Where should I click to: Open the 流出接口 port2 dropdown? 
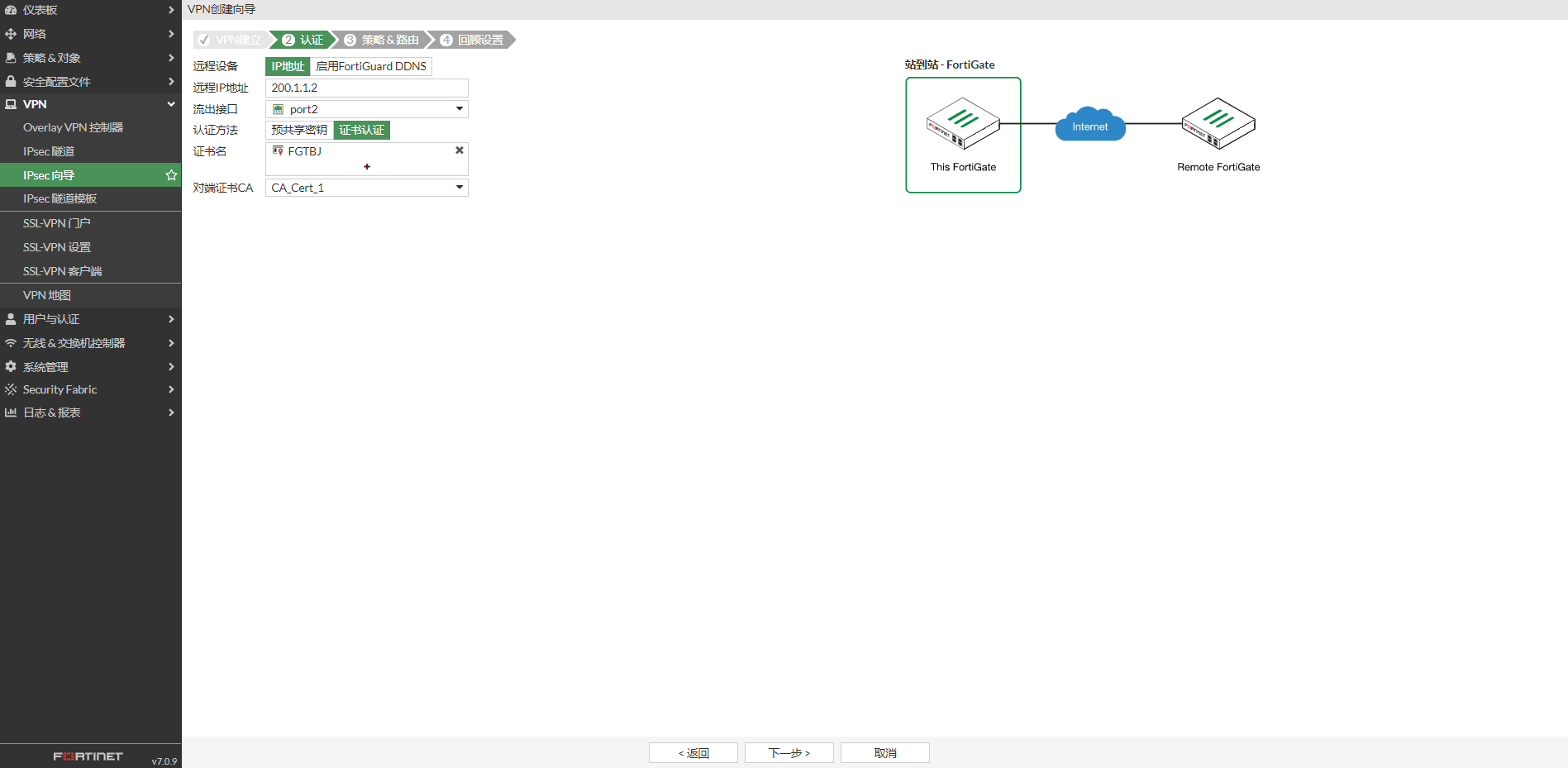coord(366,109)
